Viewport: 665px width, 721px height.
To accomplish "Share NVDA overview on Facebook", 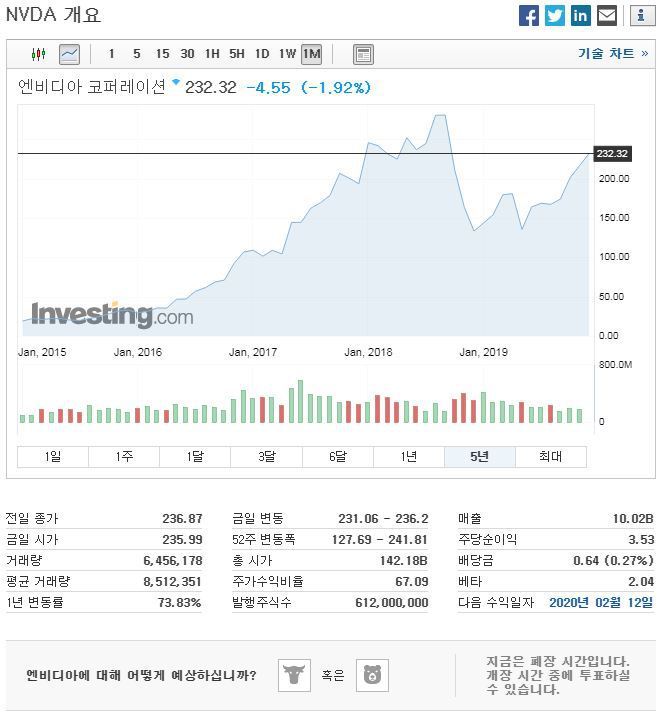I will (x=528, y=16).
